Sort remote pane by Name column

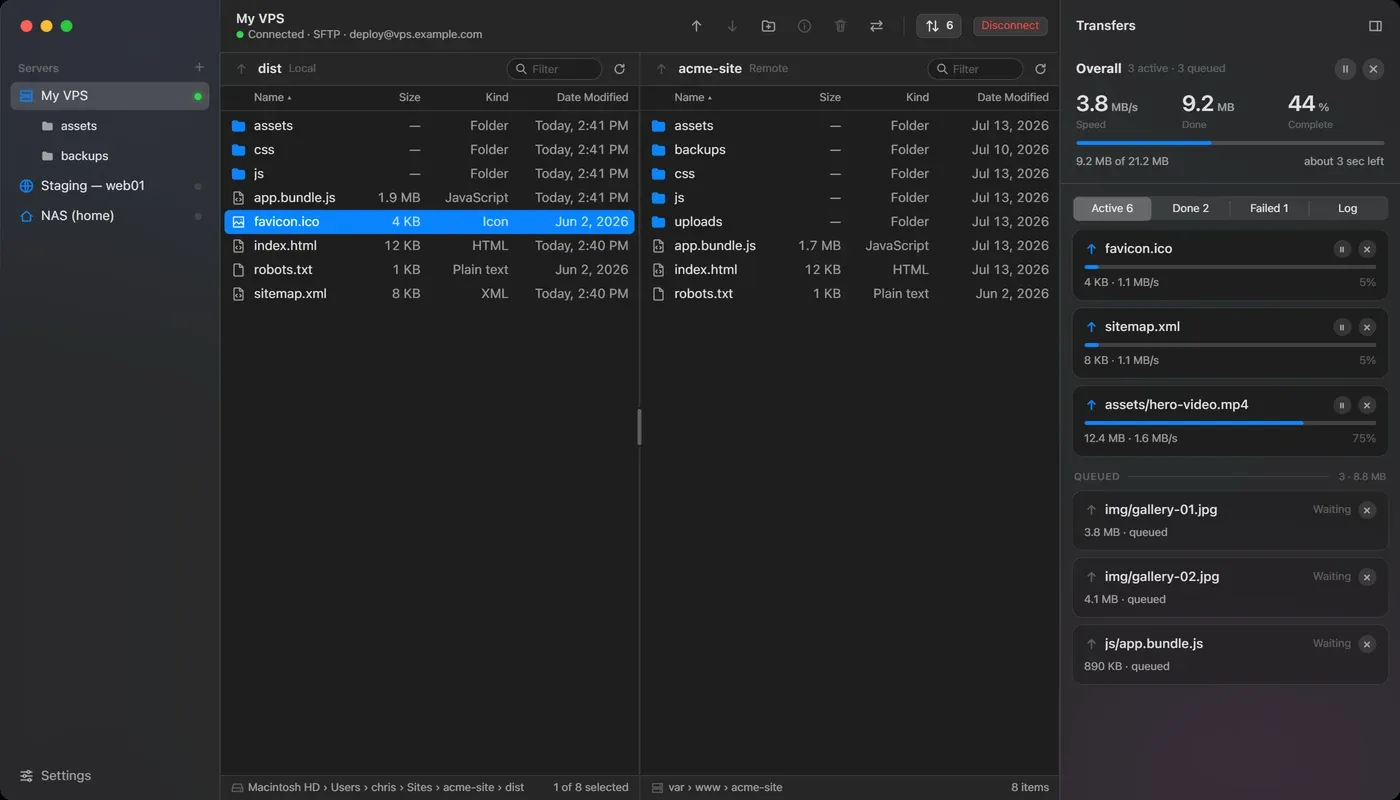694,97
